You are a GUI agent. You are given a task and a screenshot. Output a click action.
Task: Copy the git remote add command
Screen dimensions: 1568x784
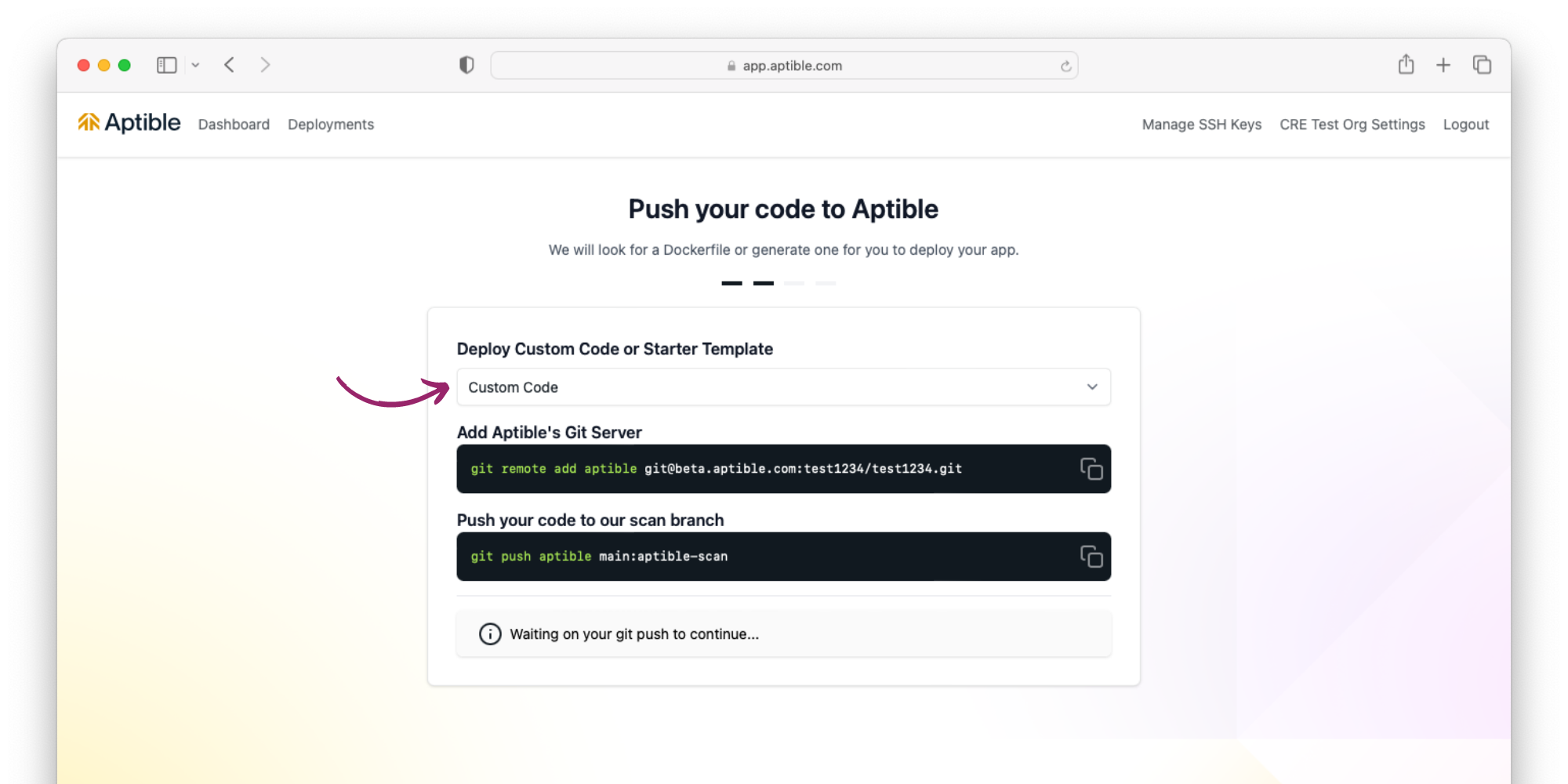[x=1091, y=469]
